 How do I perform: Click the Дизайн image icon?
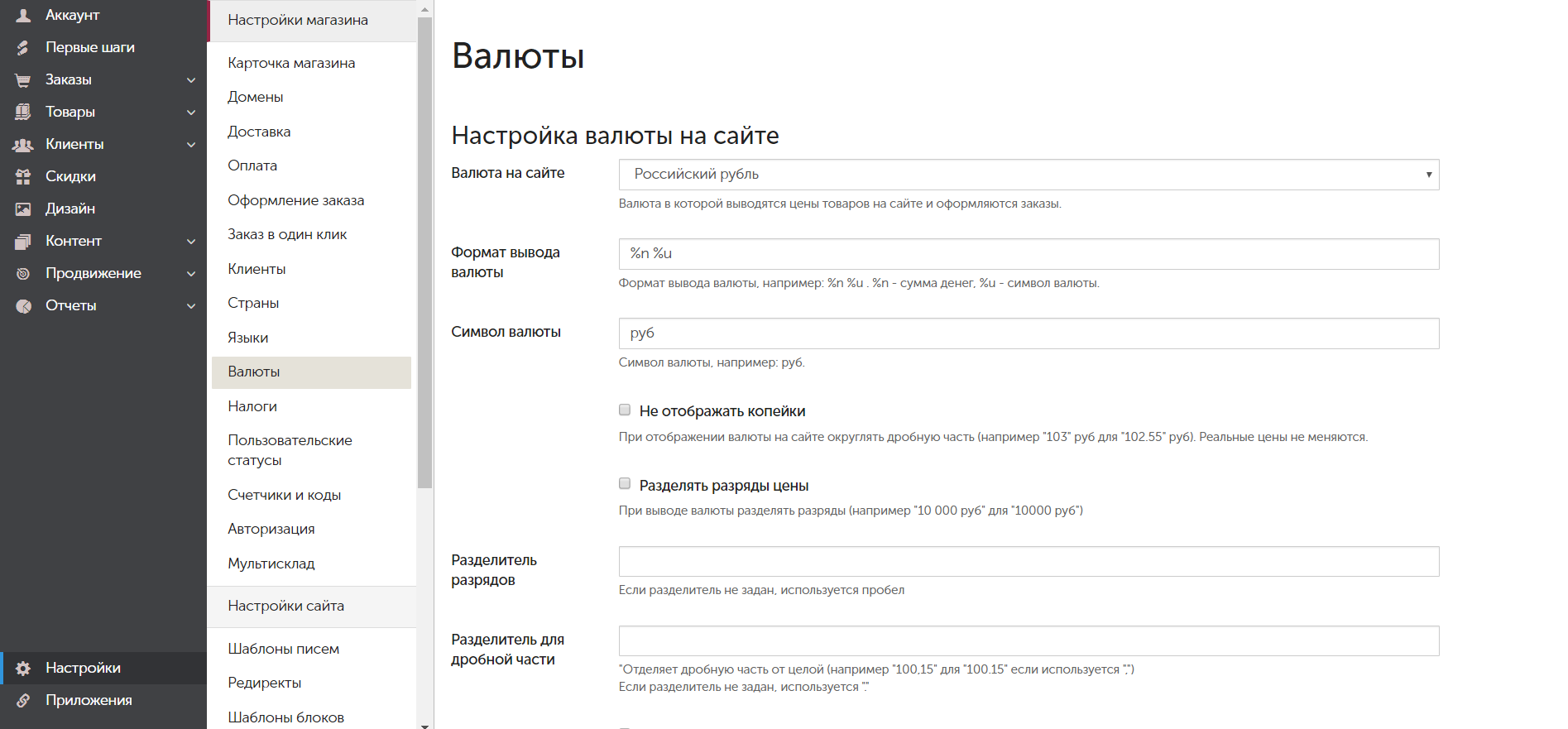coord(23,209)
